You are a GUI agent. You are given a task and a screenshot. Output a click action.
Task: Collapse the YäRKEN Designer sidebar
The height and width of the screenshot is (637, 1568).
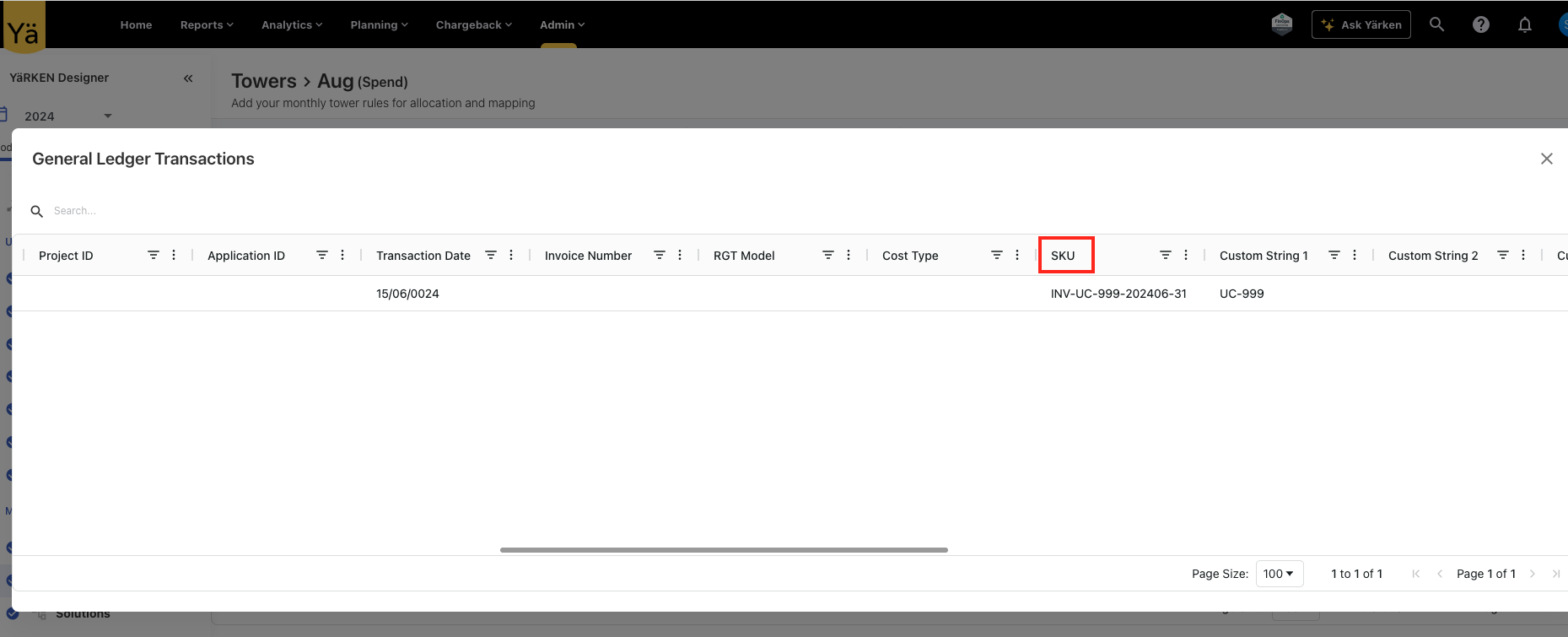click(x=188, y=78)
